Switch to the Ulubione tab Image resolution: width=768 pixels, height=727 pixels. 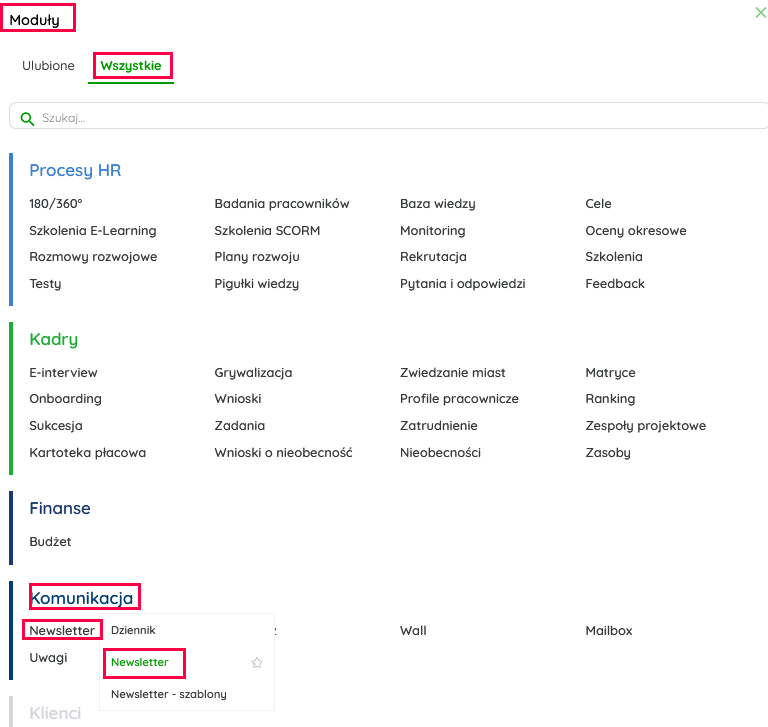coord(48,66)
